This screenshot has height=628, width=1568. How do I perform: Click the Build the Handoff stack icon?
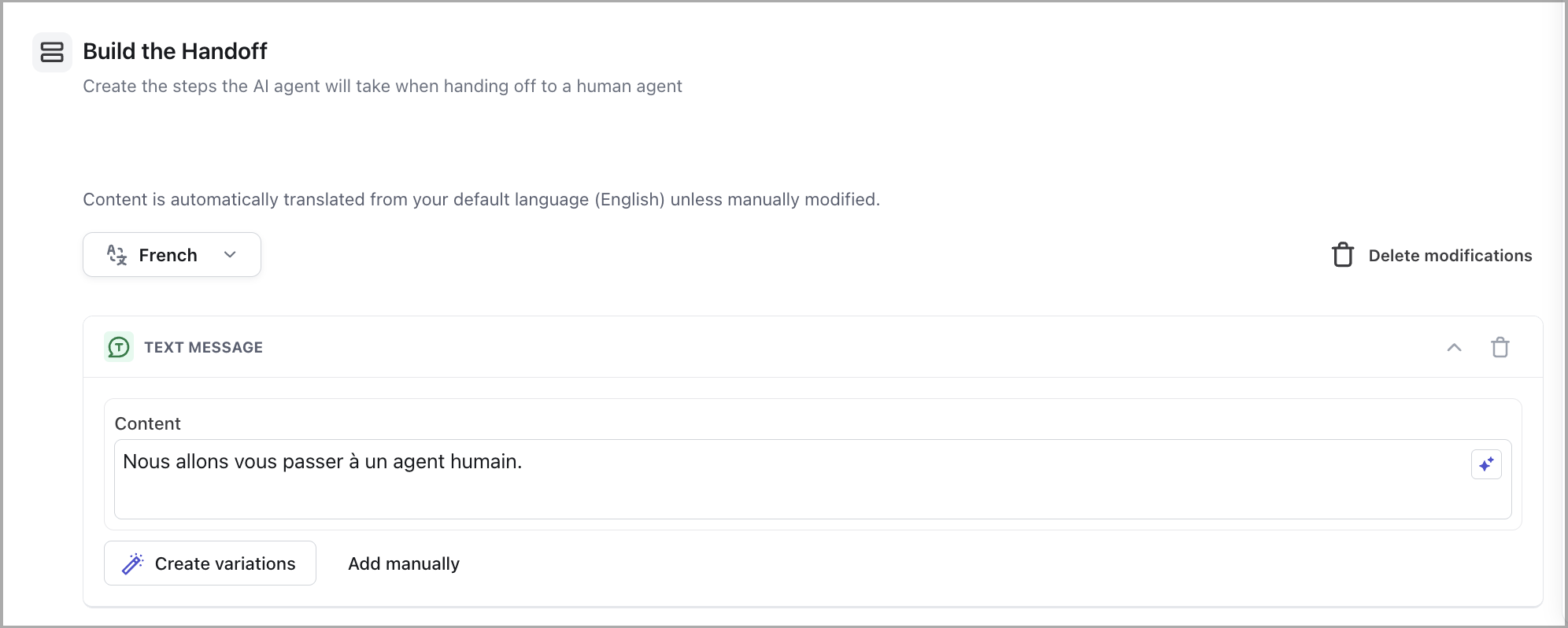52,52
